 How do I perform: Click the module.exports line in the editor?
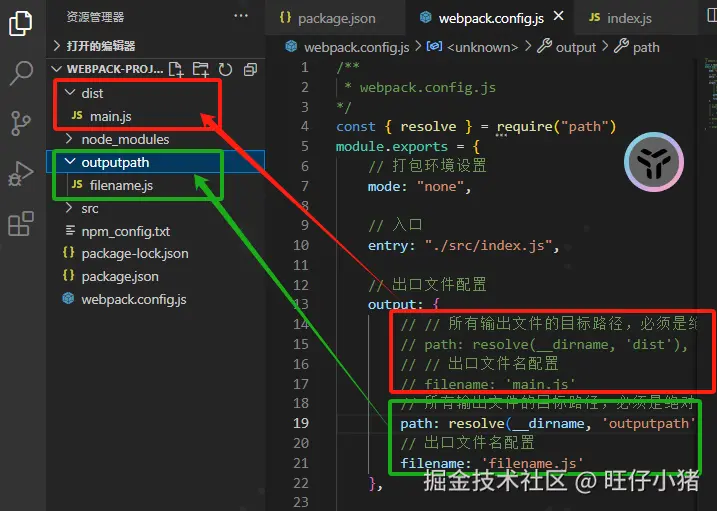coord(407,147)
